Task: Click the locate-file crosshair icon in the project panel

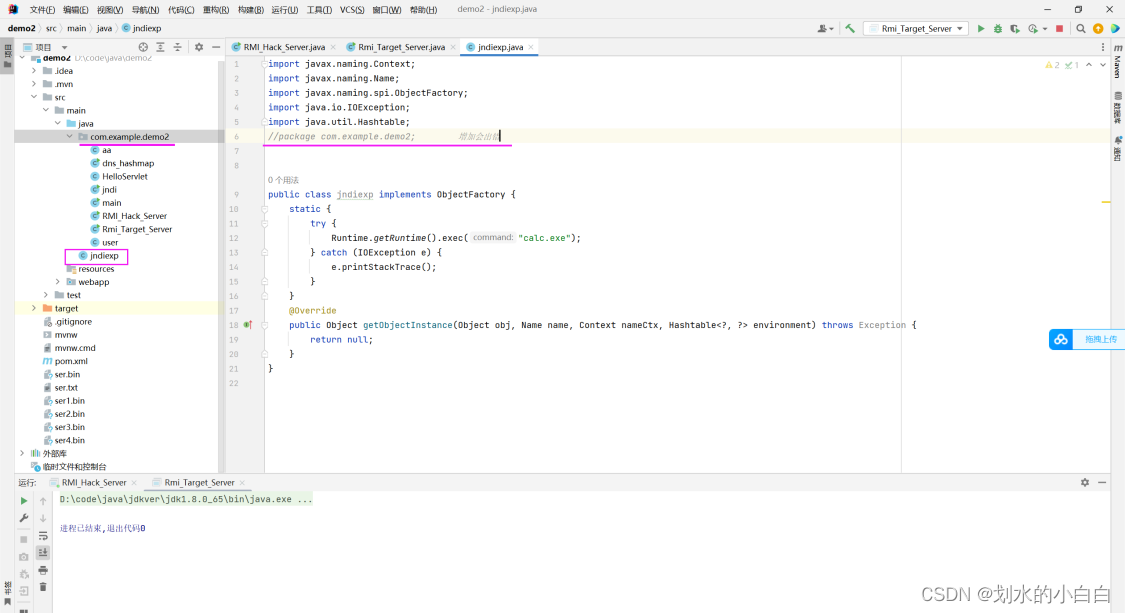Action: [x=143, y=47]
